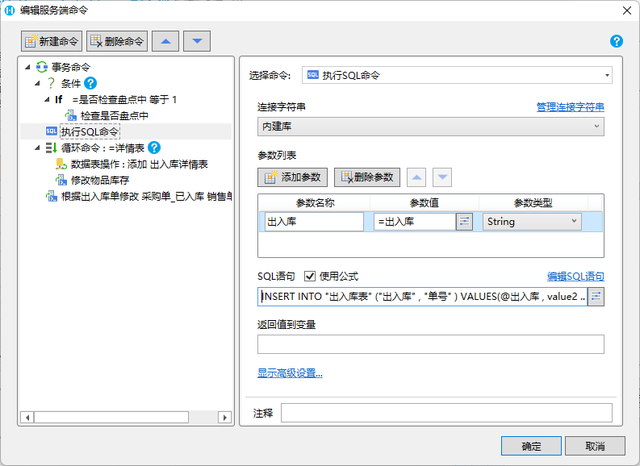Image resolution: width=640 pixels, height=466 pixels.
Task: Move command down with blue down arrow
Action: 197,41
